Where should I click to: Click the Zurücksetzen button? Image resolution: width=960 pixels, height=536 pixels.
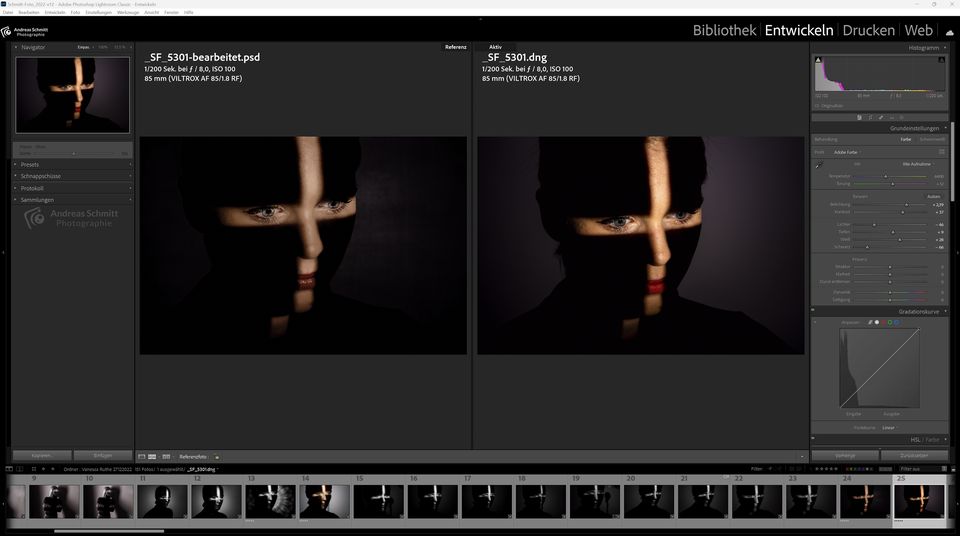914,456
